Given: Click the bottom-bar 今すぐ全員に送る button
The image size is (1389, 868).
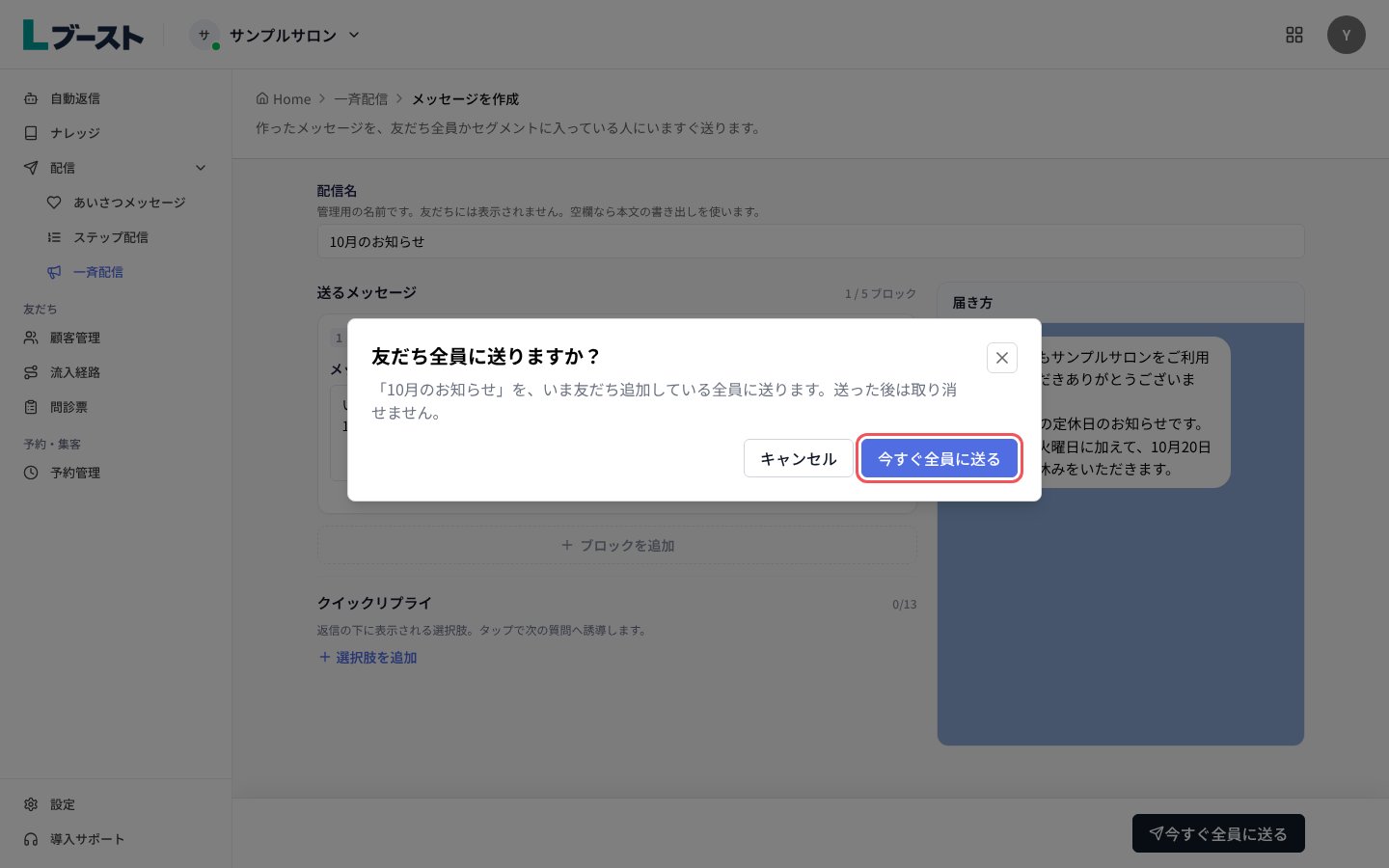Looking at the screenshot, I should coord(1218,833).
